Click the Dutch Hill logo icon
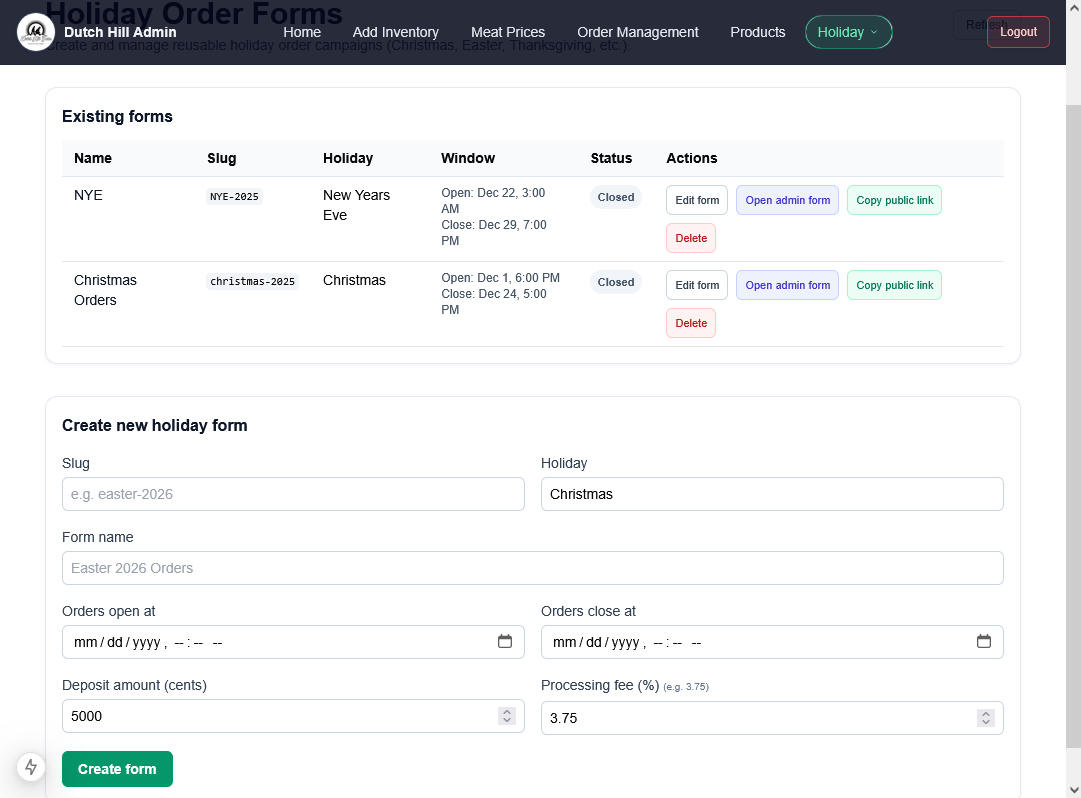 coord(36,32)
